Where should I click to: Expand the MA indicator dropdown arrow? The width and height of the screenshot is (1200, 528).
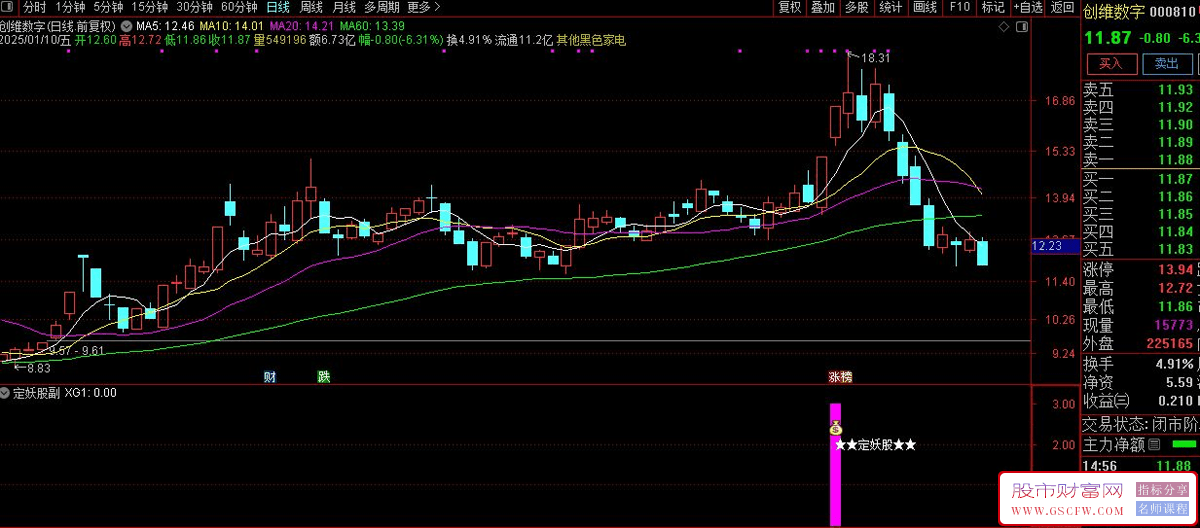click(126, 25)
